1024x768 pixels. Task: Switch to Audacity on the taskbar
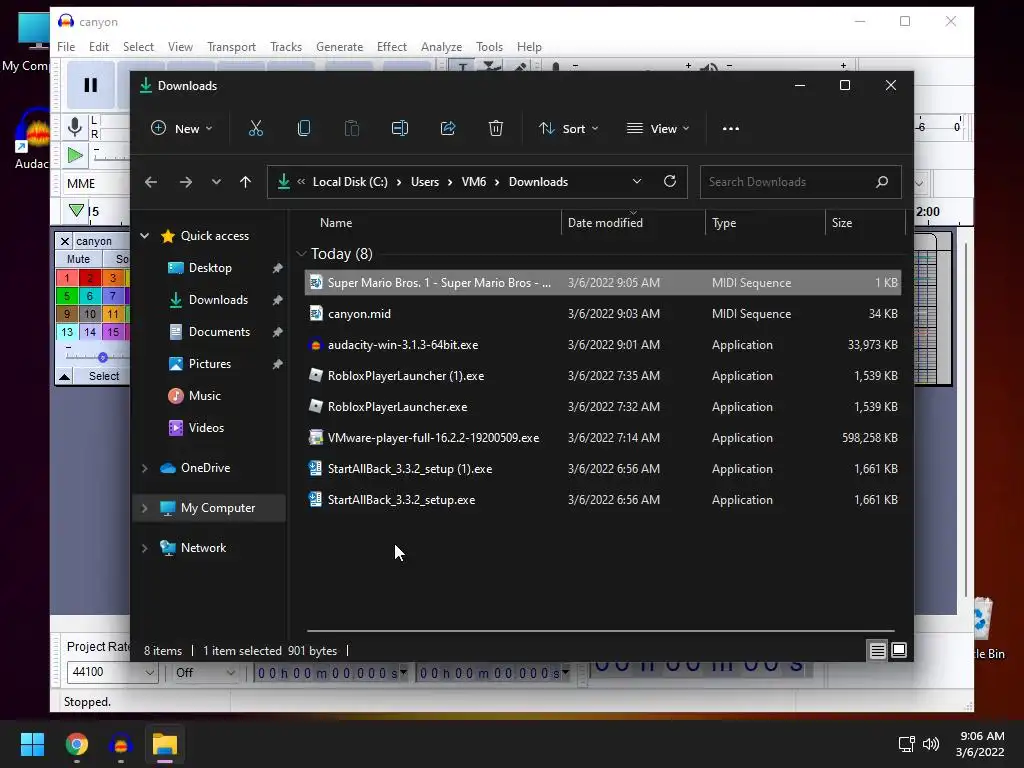click(x=121, y=744)
